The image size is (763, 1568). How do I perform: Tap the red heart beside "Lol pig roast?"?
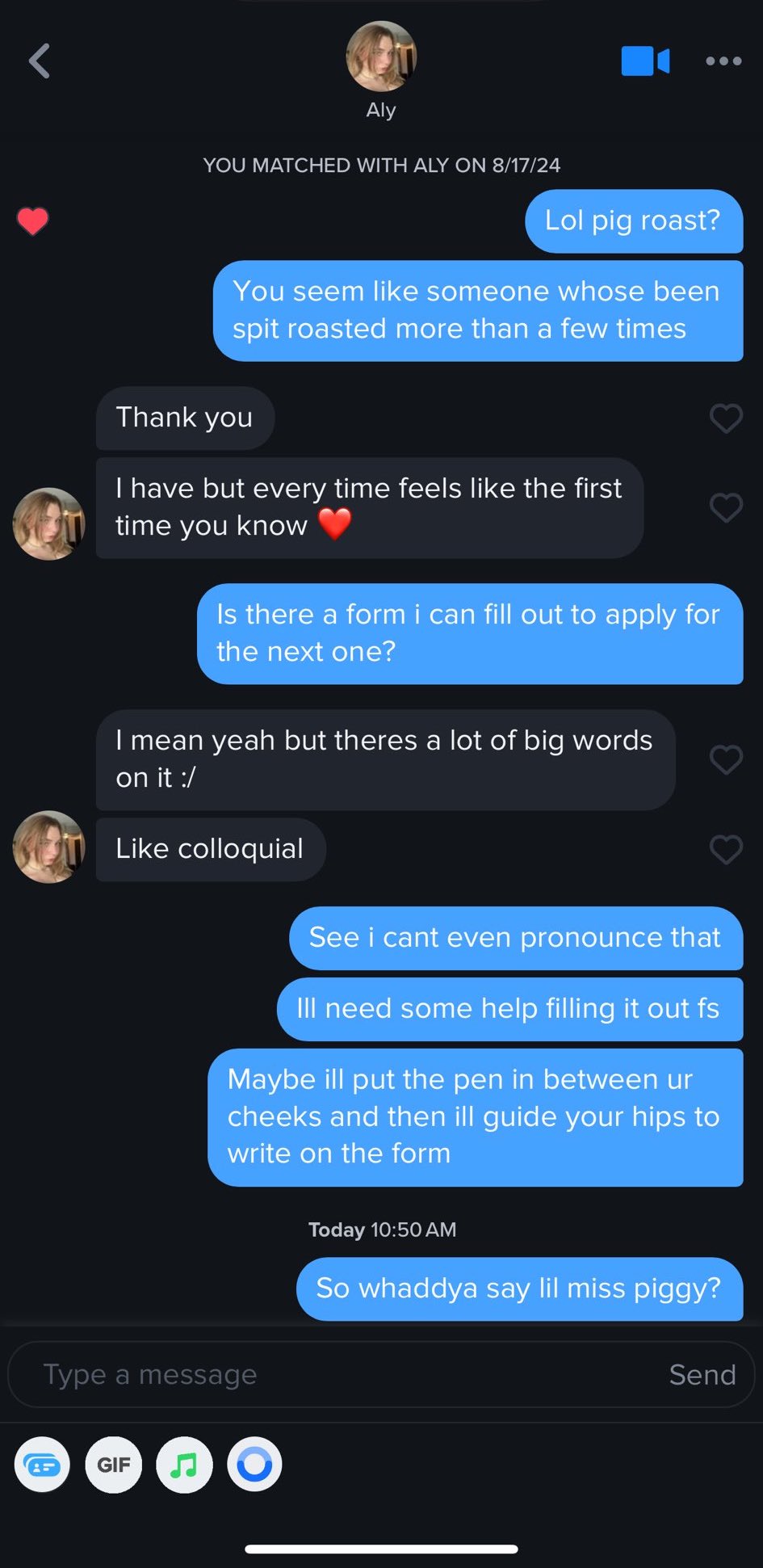(32, 221)
